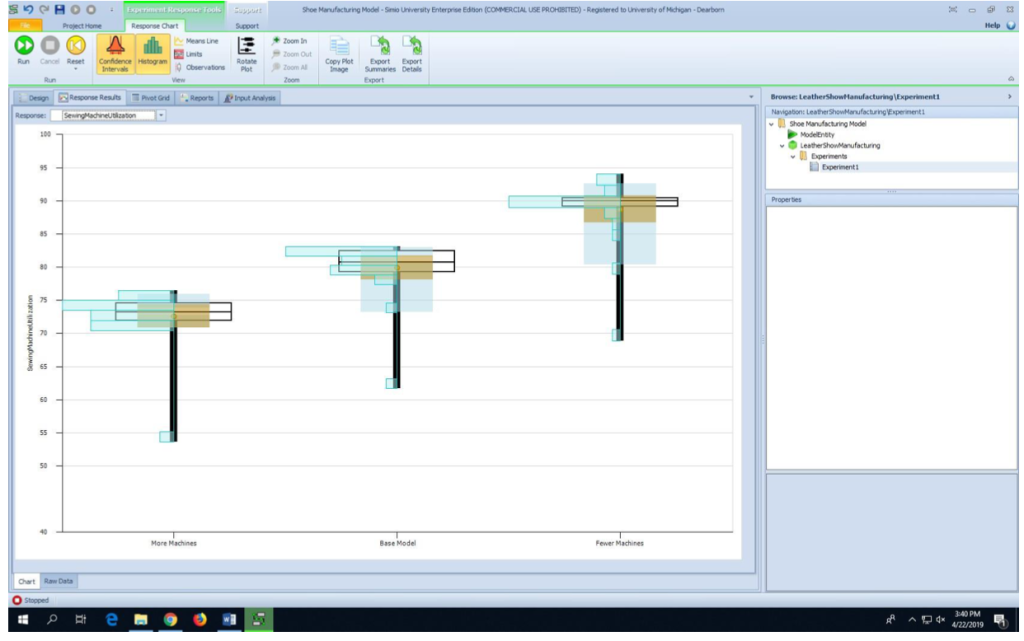The width and height of the screenshot is (1024, 641).
Task: Reset the experiment with the Reset icon
Action: click(x=76, y=46)
